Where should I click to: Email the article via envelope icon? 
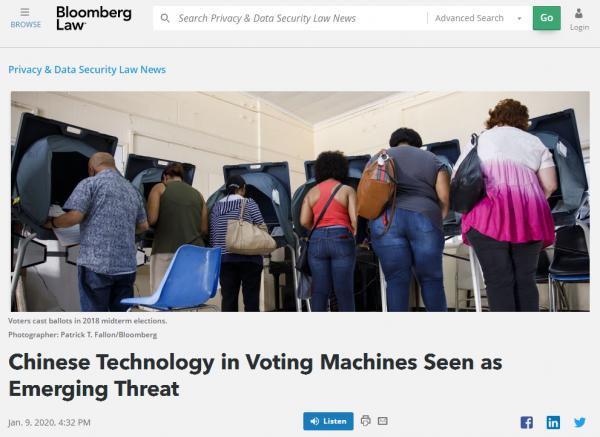[x=383, y=421]
